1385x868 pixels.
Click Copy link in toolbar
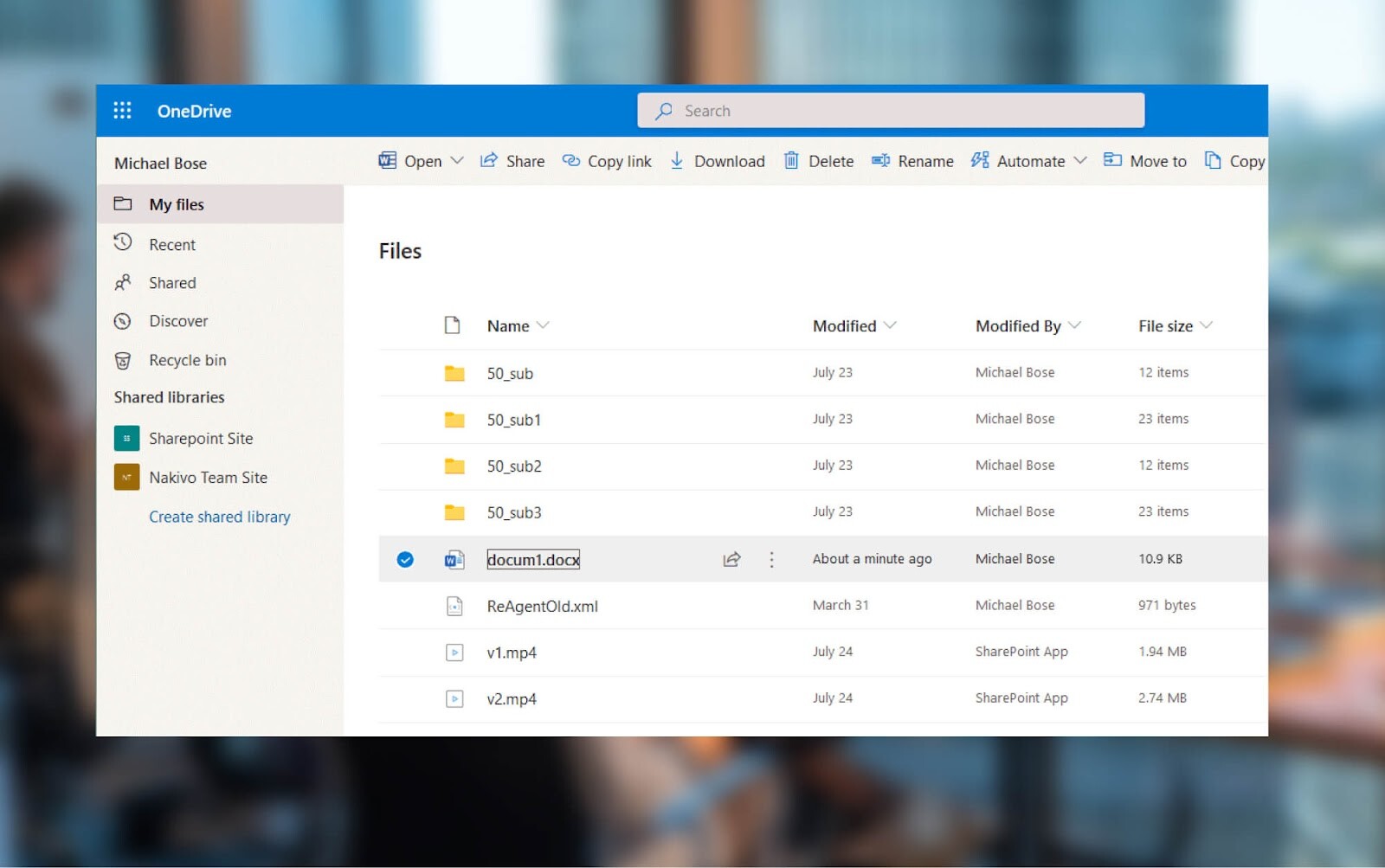point(607,161)
